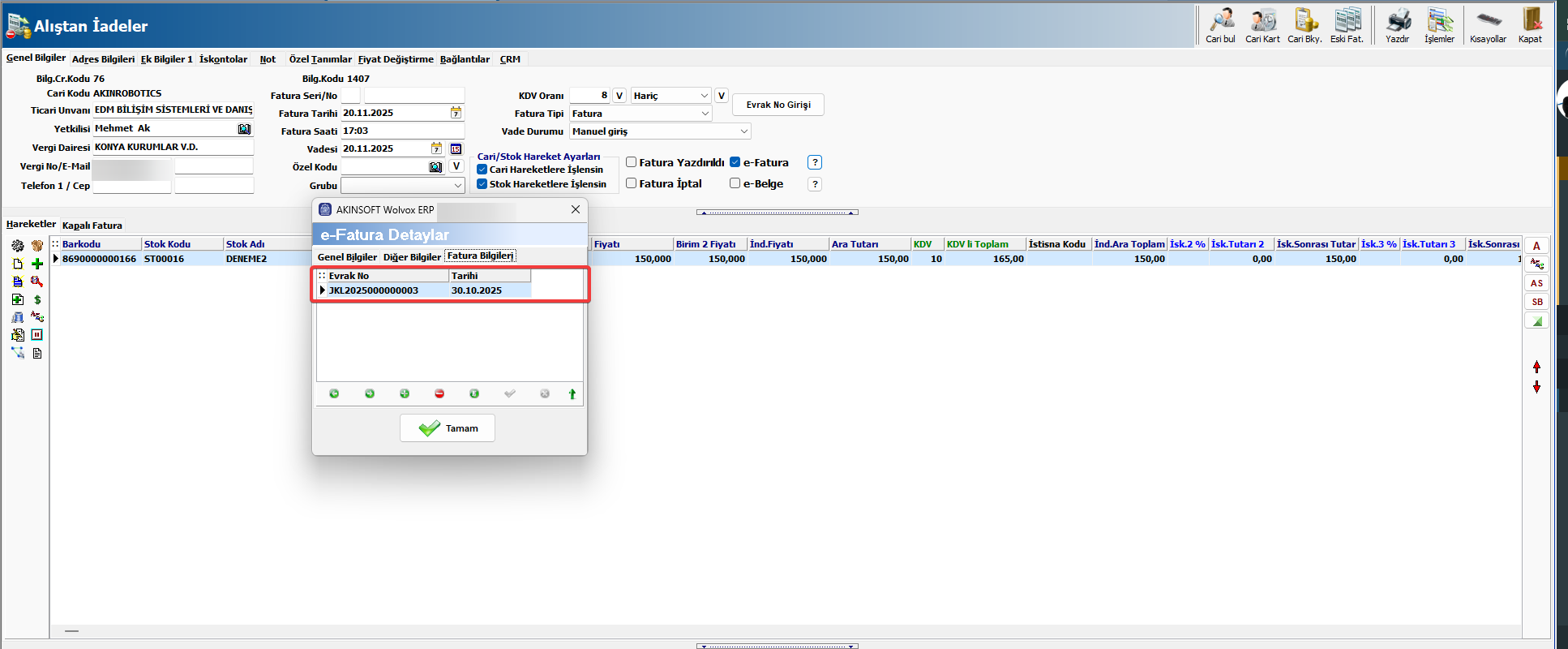Viewport: 1568px width, 649px height.
Task: Click the Cari Kart toolbar icon
Action: pyautogui.click(x=1262, y=25)
